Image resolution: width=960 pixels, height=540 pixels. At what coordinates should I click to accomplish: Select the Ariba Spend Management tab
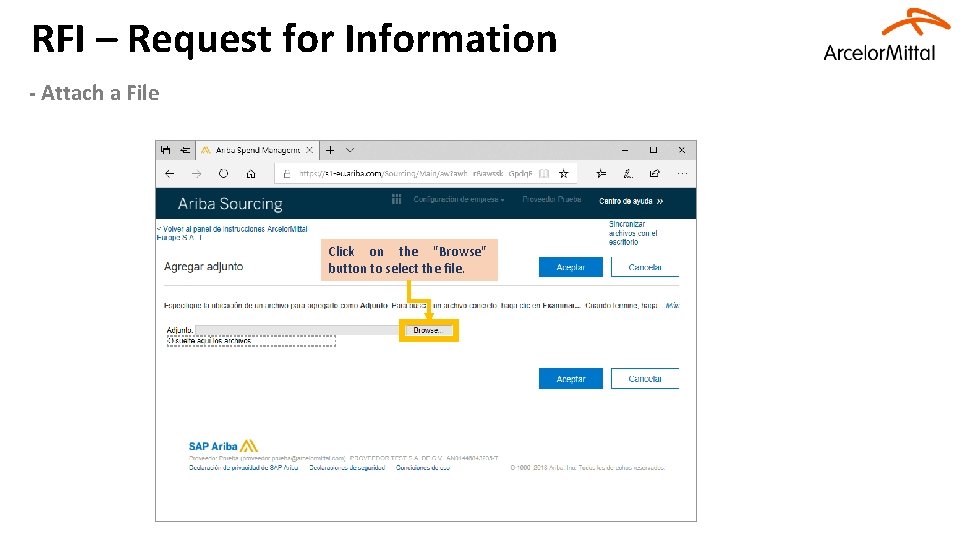coord(257,150)
